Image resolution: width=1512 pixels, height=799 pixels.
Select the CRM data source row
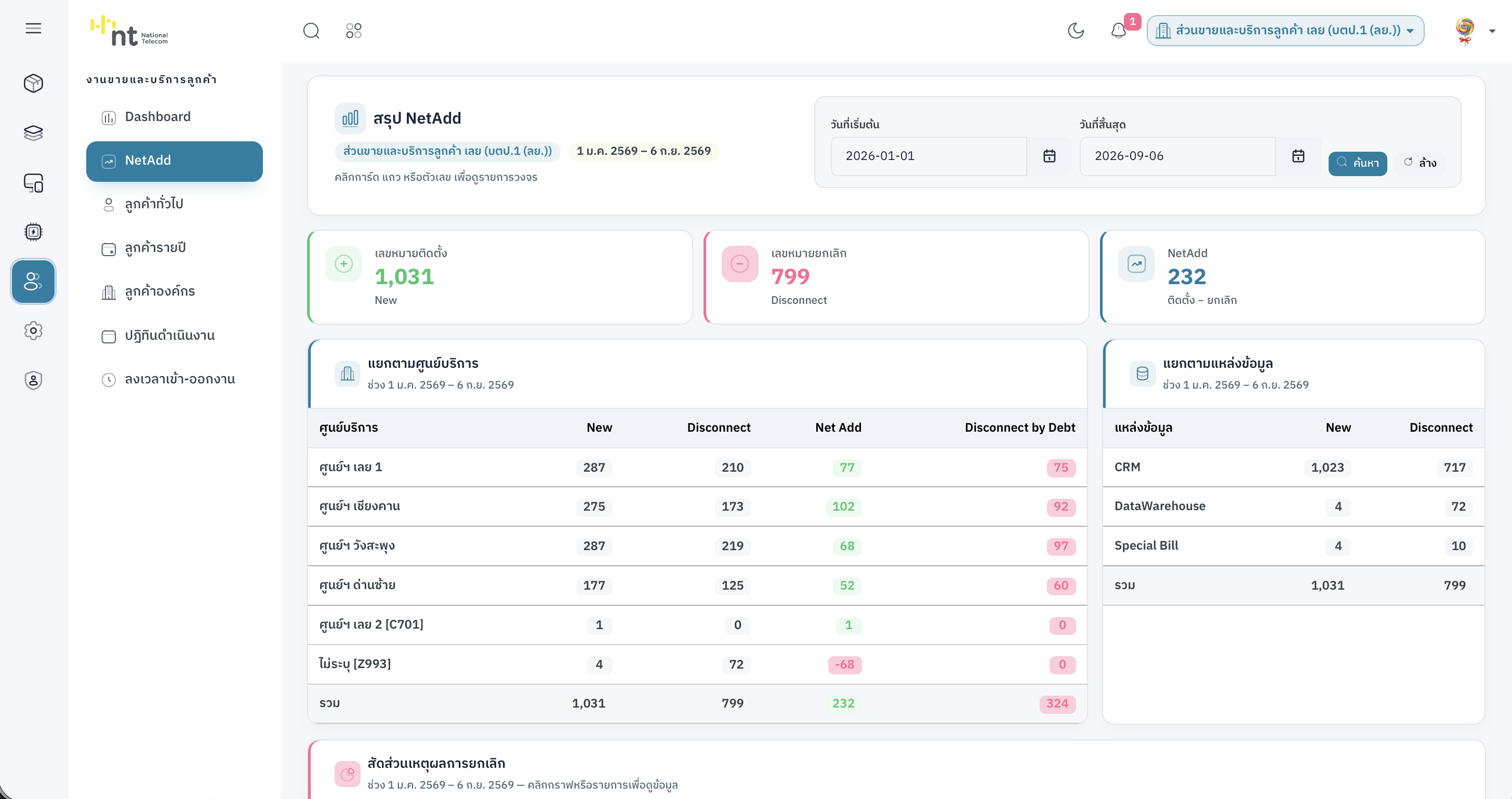1294,468
